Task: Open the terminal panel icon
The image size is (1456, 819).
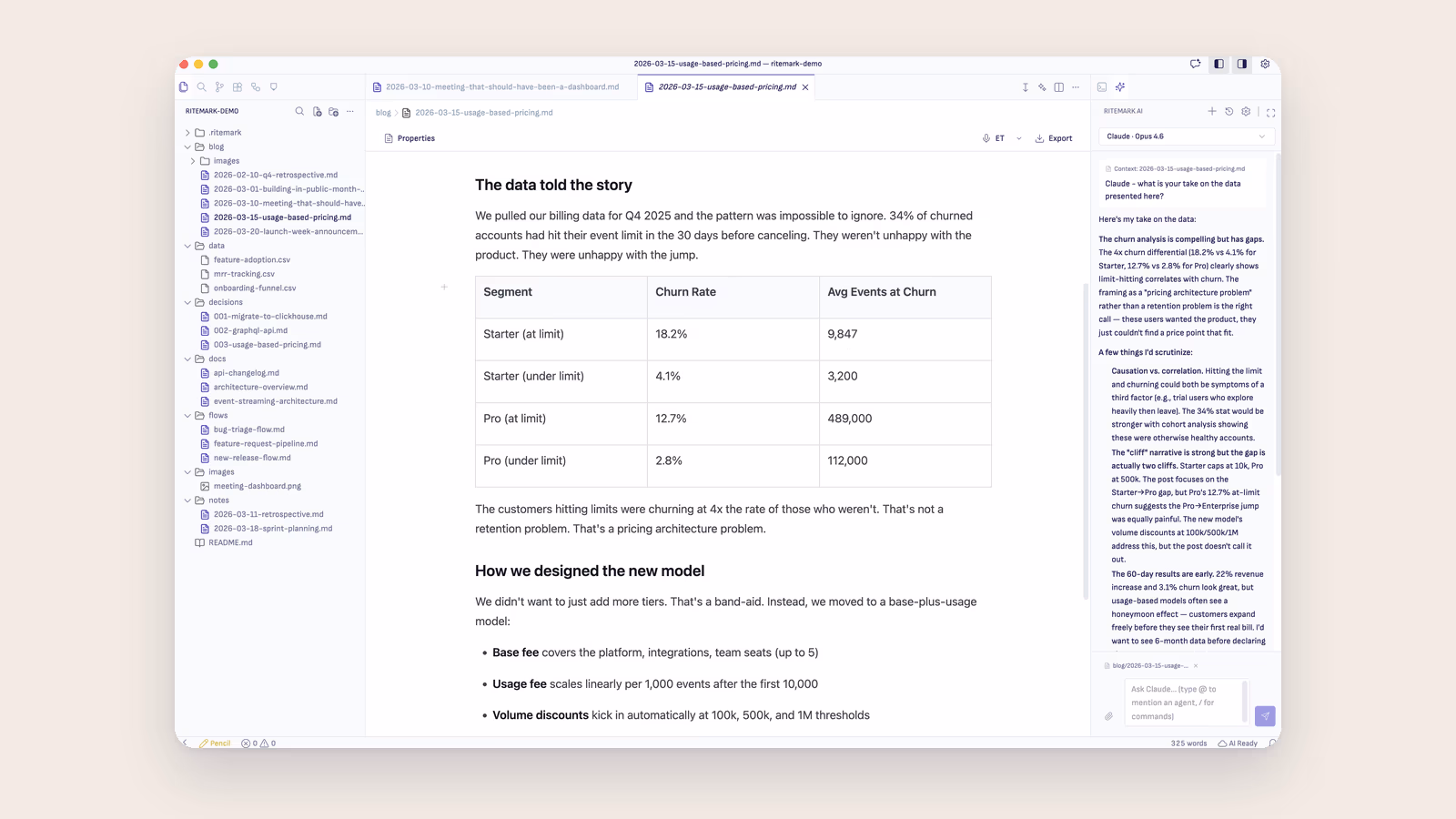Action: (1102, 87)
